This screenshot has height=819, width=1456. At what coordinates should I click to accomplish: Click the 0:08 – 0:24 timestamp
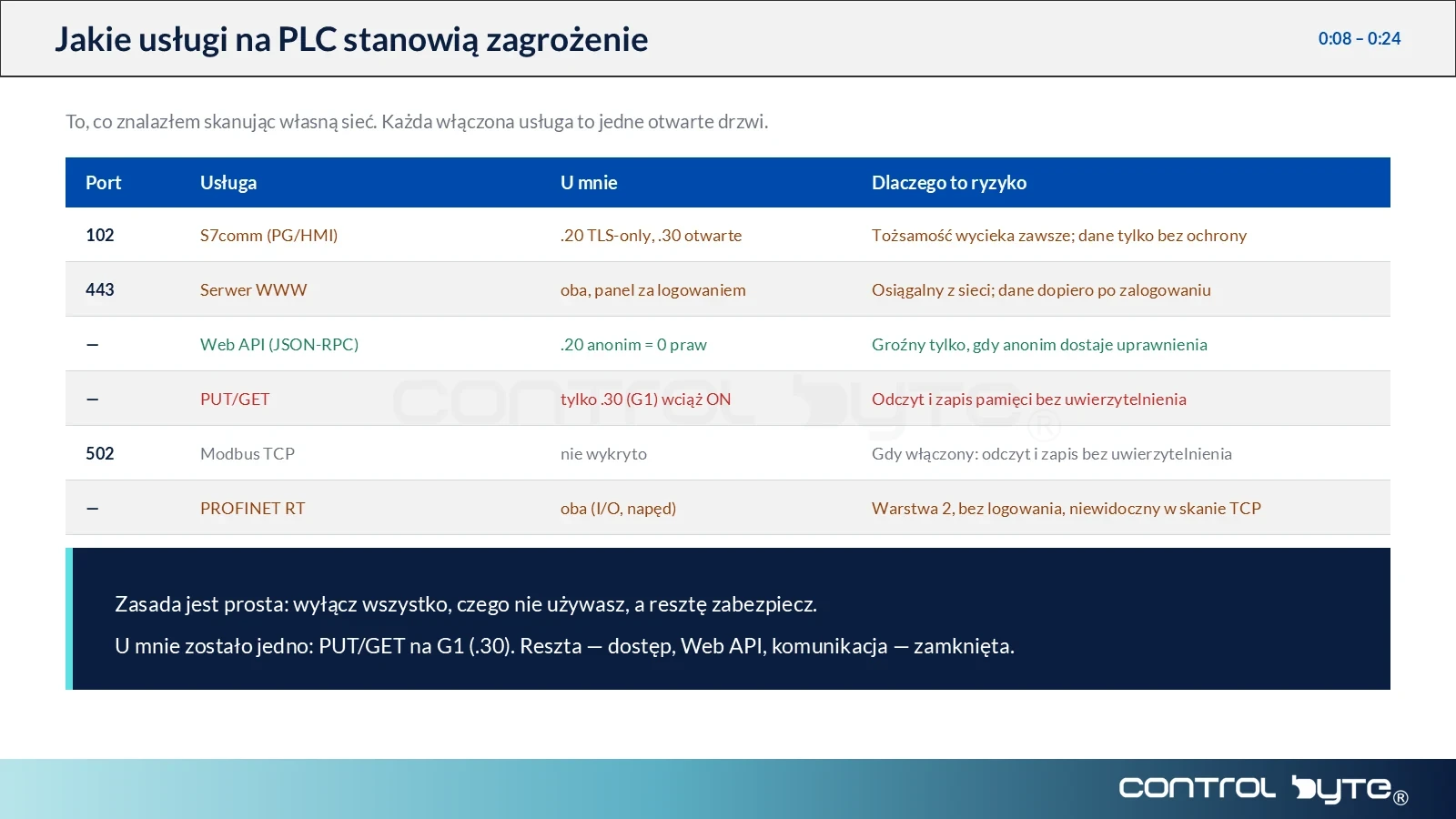click(1359, 38)
